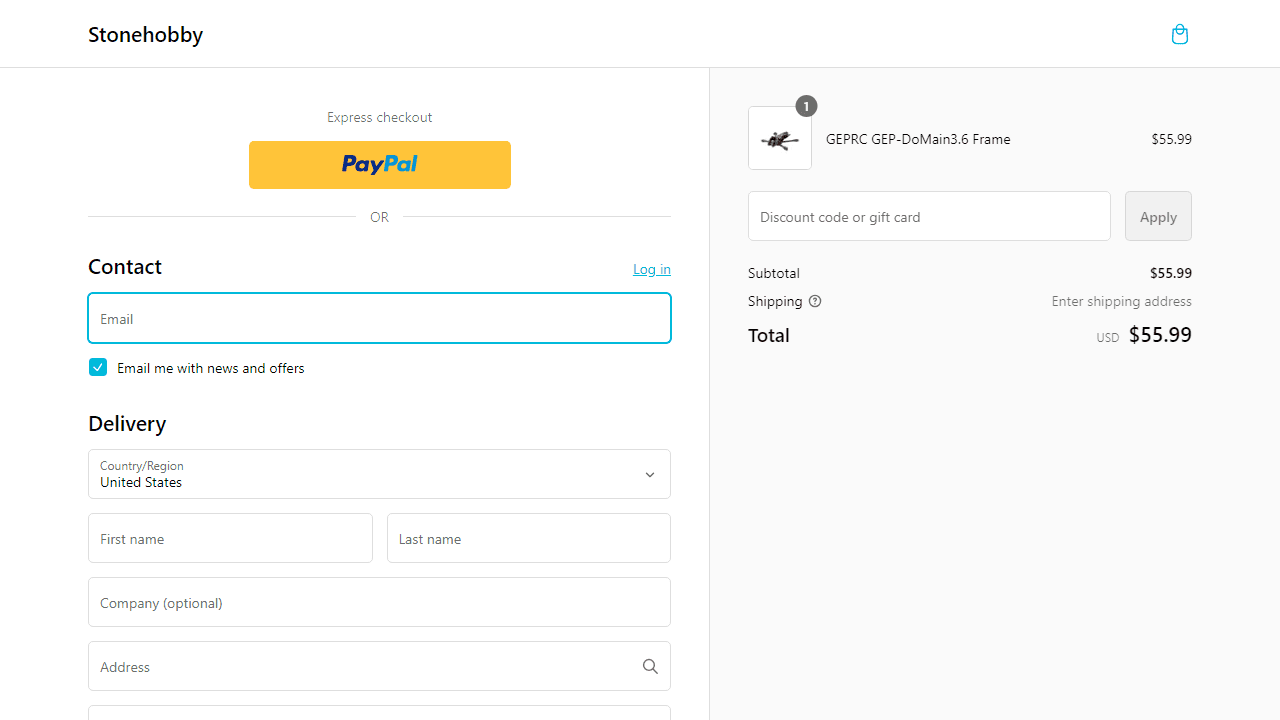Image resolution: width=1280 pixels, height=720 pixels.
Task: Open the GEPRC frame product thumbnail
Action: 780,138
